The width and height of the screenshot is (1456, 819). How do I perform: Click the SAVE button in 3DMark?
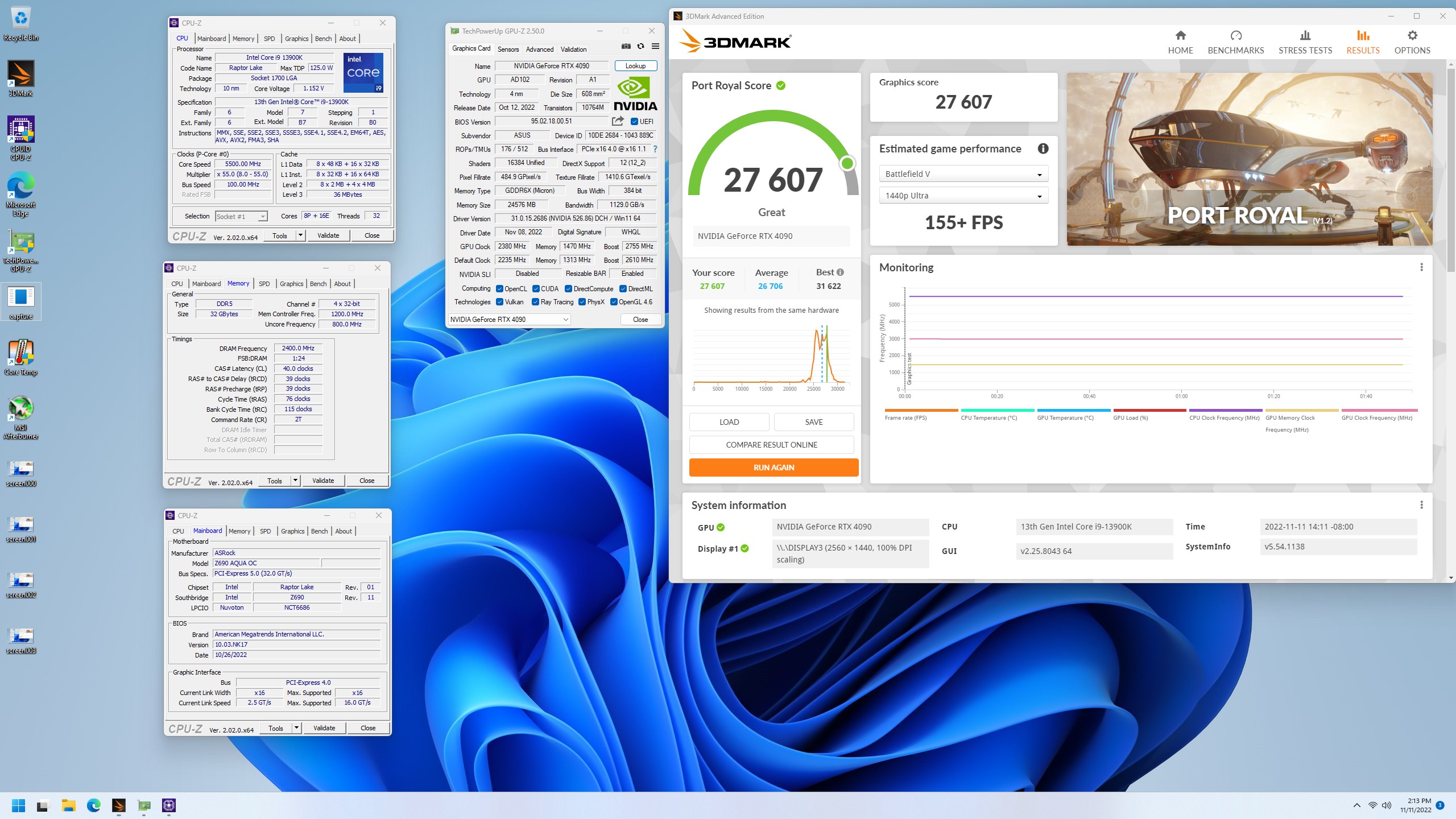pyautogui.click(x=814, y=421)
